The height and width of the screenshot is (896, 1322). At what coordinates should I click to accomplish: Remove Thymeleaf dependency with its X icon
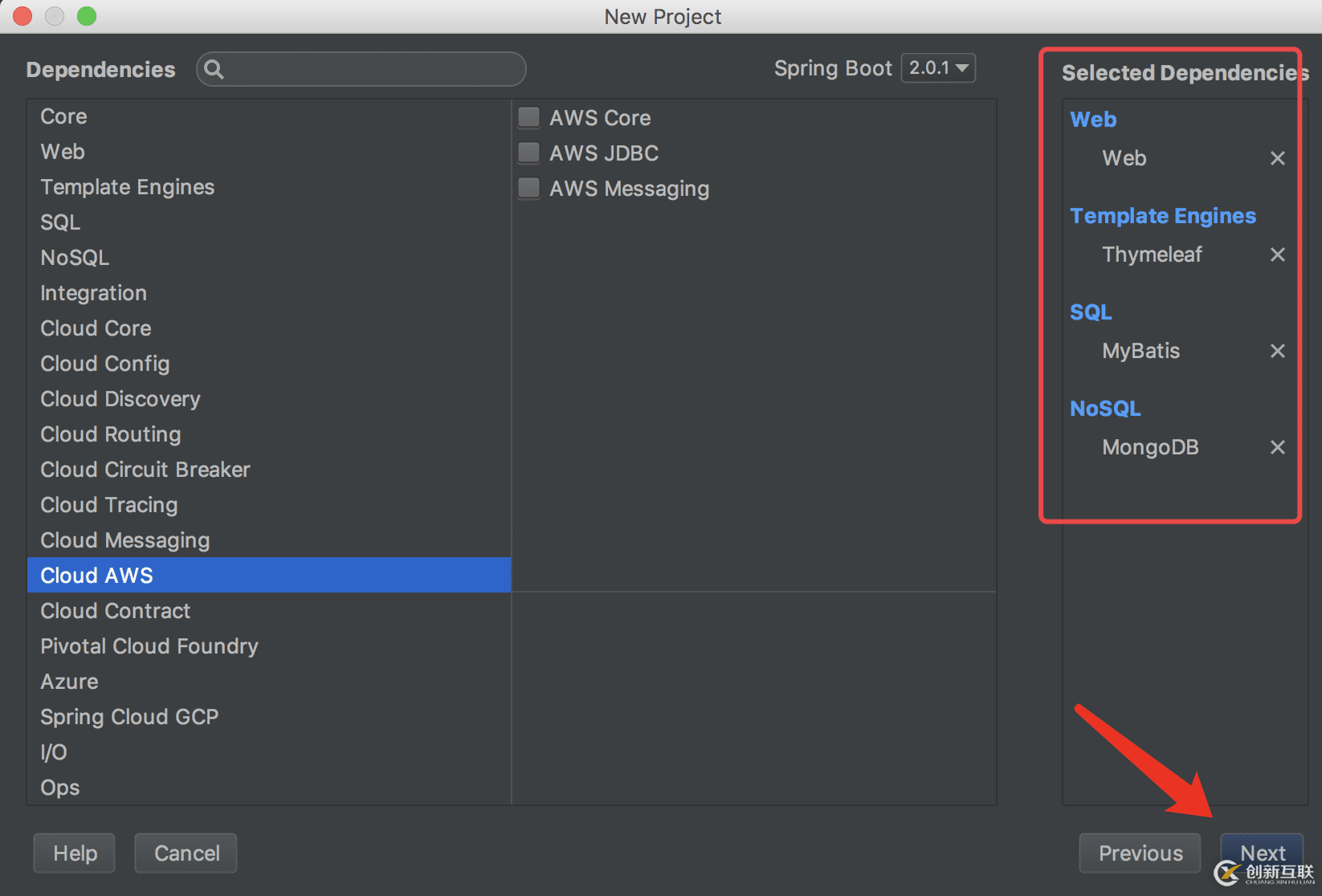pyautogui.click(x=1277, y=255)
